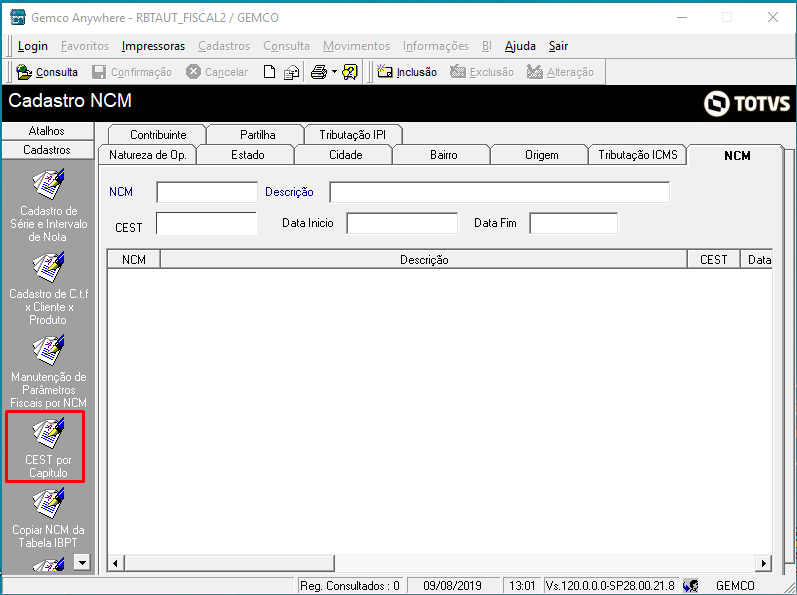
Task: Focus the Data Inicio input field
Action: pyautogui.click(x=402, y=224)
